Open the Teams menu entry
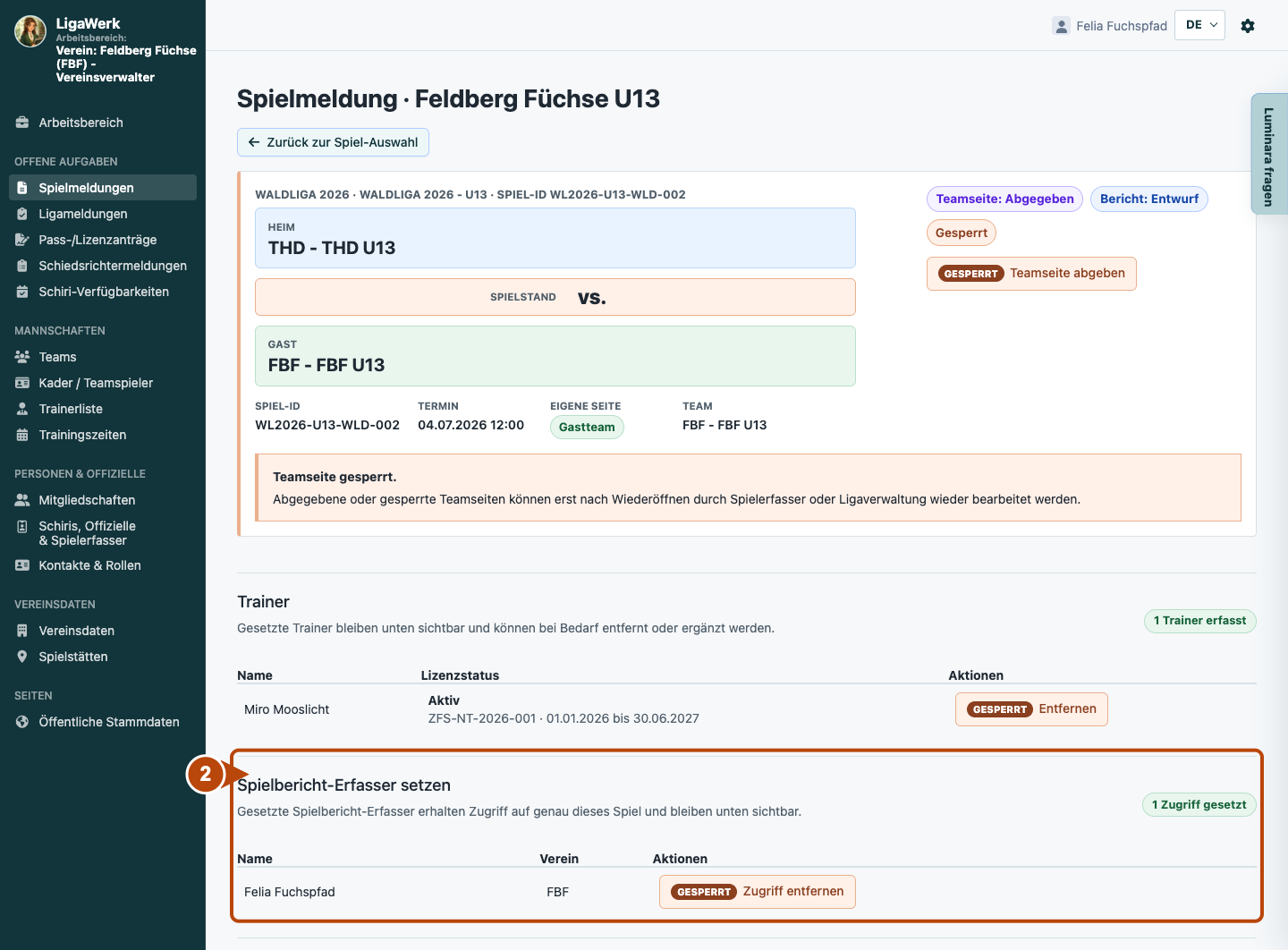The image size is (1288, 950). (103, 357)
